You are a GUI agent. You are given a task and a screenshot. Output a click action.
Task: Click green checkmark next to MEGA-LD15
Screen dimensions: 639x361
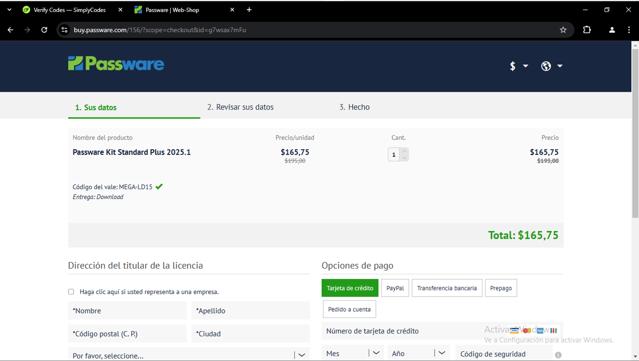[x=159, y=187]
